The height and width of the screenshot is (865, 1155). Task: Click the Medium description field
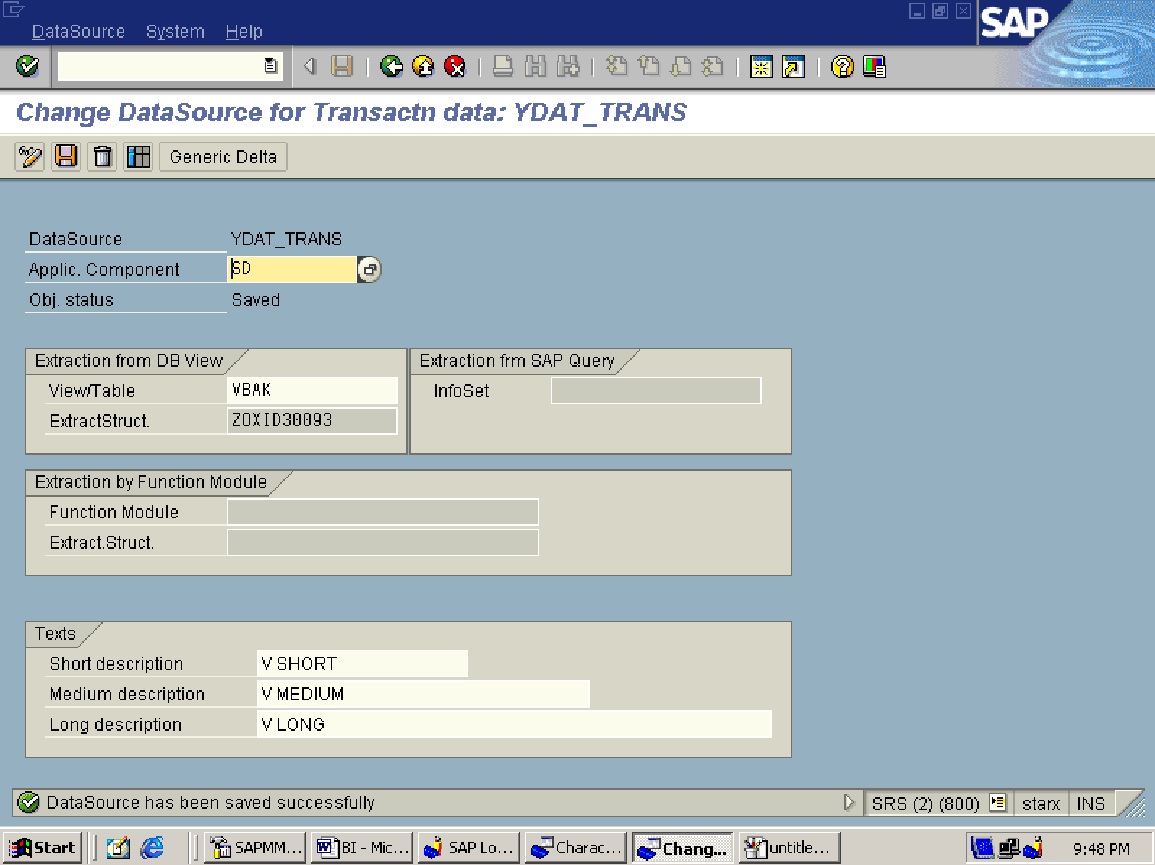point(424,694)
